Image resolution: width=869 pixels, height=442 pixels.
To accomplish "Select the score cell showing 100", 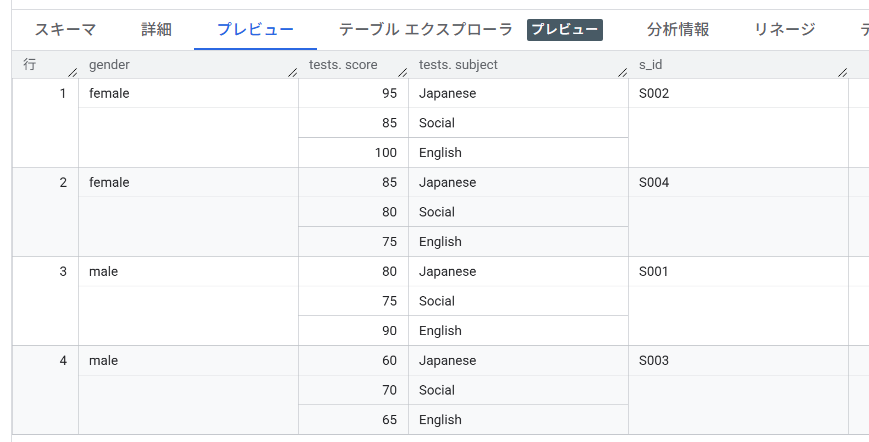I will [383, 153].
